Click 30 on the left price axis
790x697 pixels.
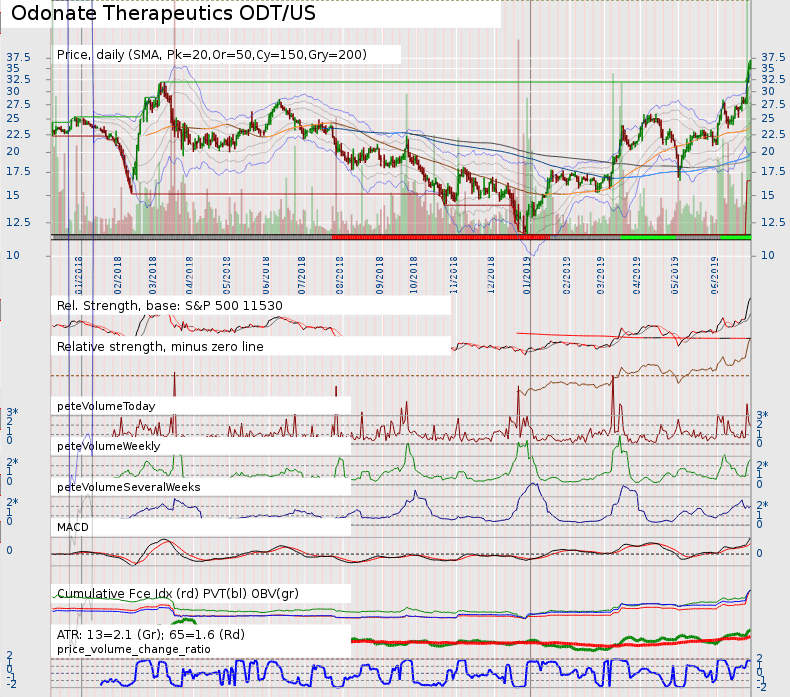click(x=13, y=91)
